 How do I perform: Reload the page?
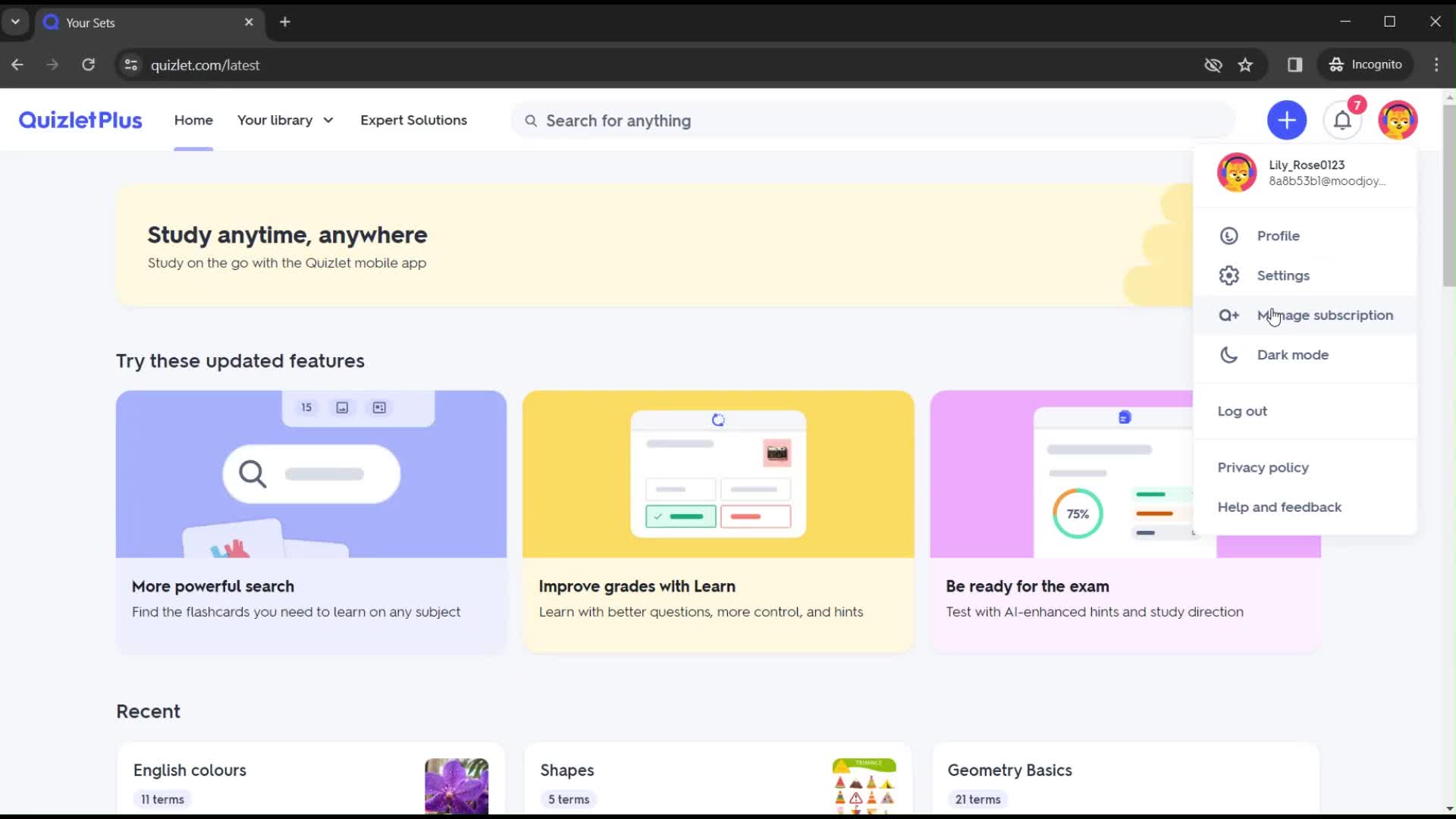coord(89,64)
